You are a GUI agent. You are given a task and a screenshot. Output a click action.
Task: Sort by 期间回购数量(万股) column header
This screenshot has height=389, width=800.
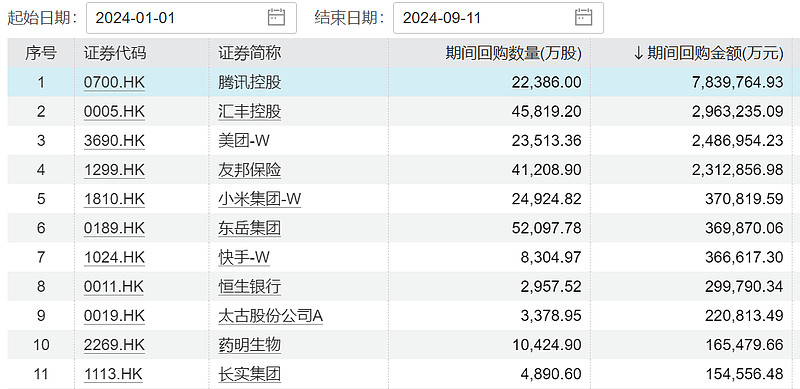[x=513, y=53]
